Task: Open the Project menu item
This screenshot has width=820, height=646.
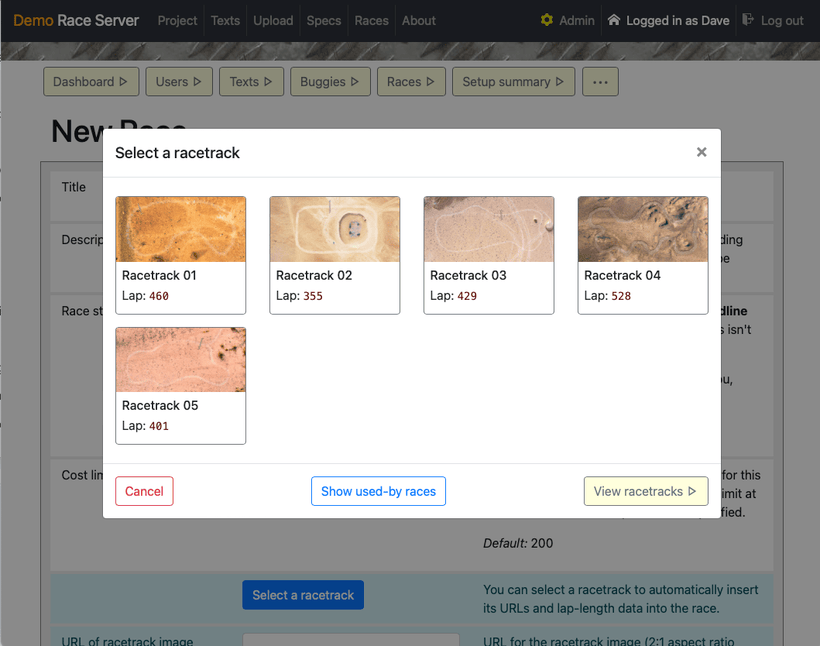Action: (177, 20)
